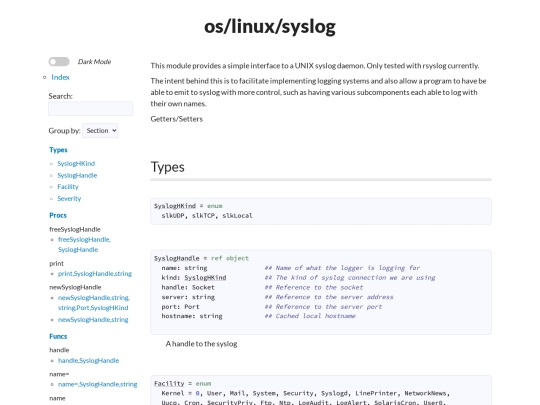The width and height of the screenshot is (540, 405).
Task: Toggle the Dark Mode switch
Action: tap(59, 62)
